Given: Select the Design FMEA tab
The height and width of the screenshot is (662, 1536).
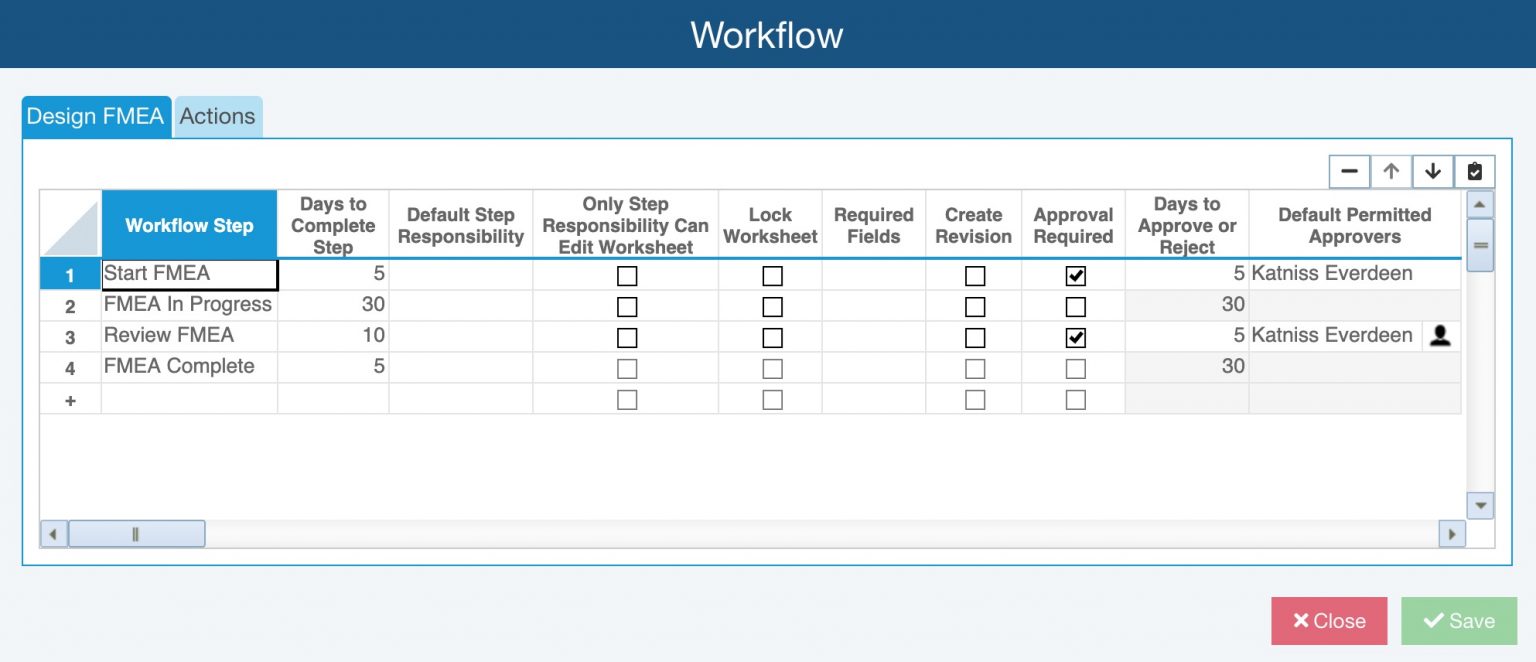Looking at the screenshot, I should pos(96,117).
